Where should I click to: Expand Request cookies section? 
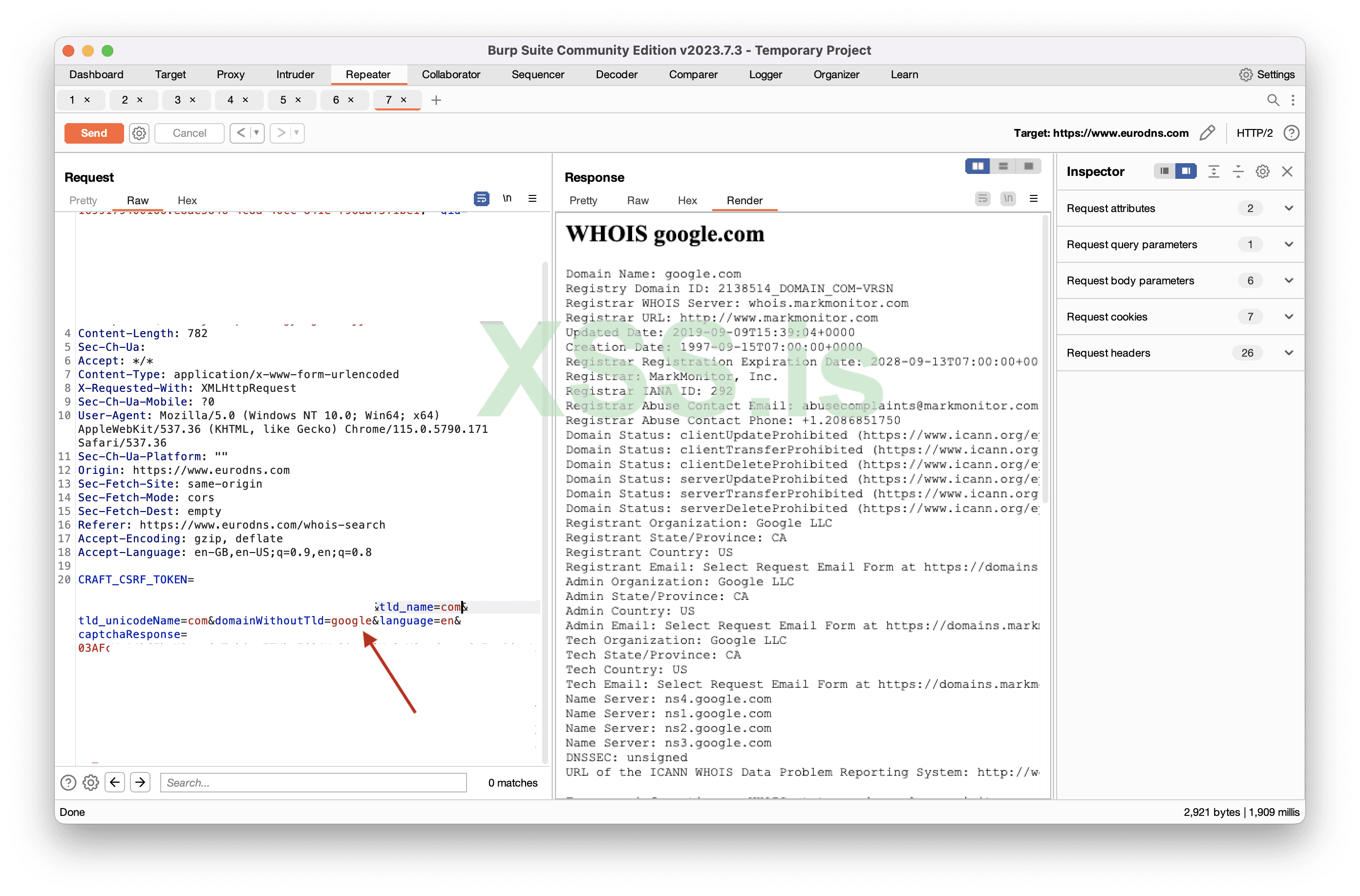[1289, 317]
